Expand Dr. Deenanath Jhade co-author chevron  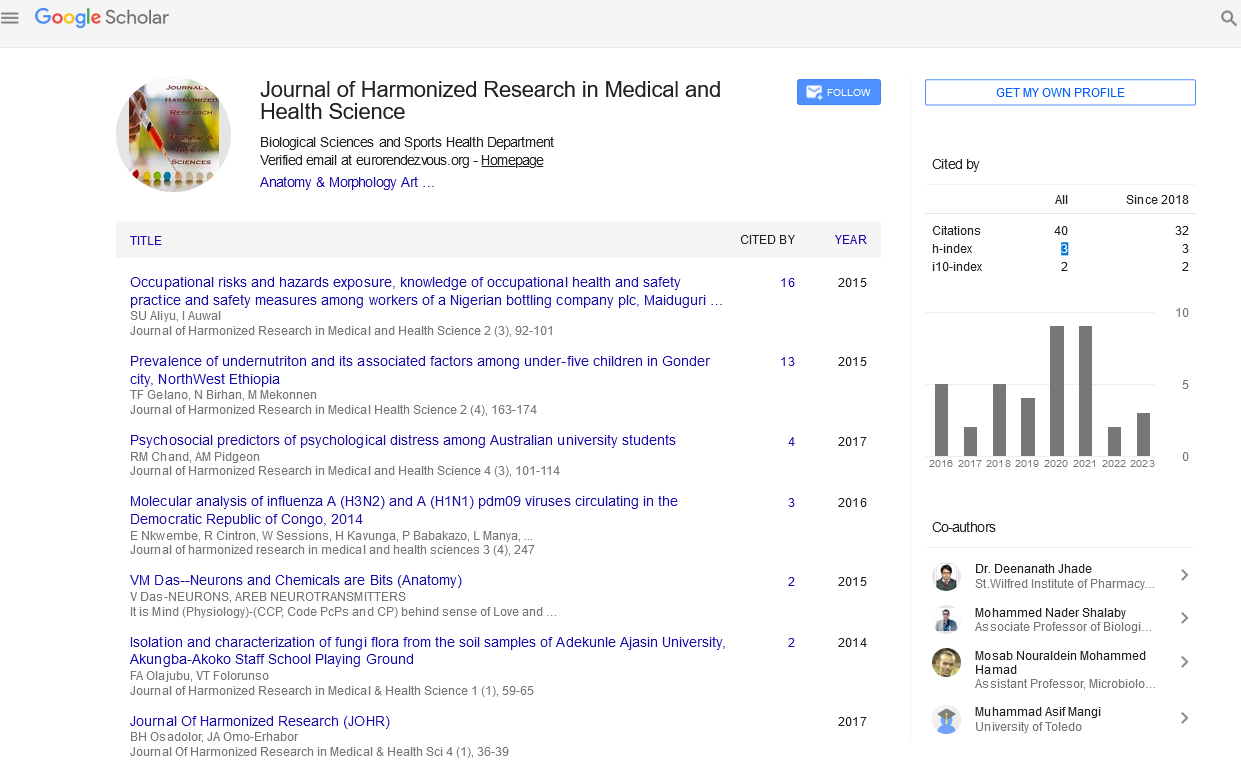tap(1184, 575)
